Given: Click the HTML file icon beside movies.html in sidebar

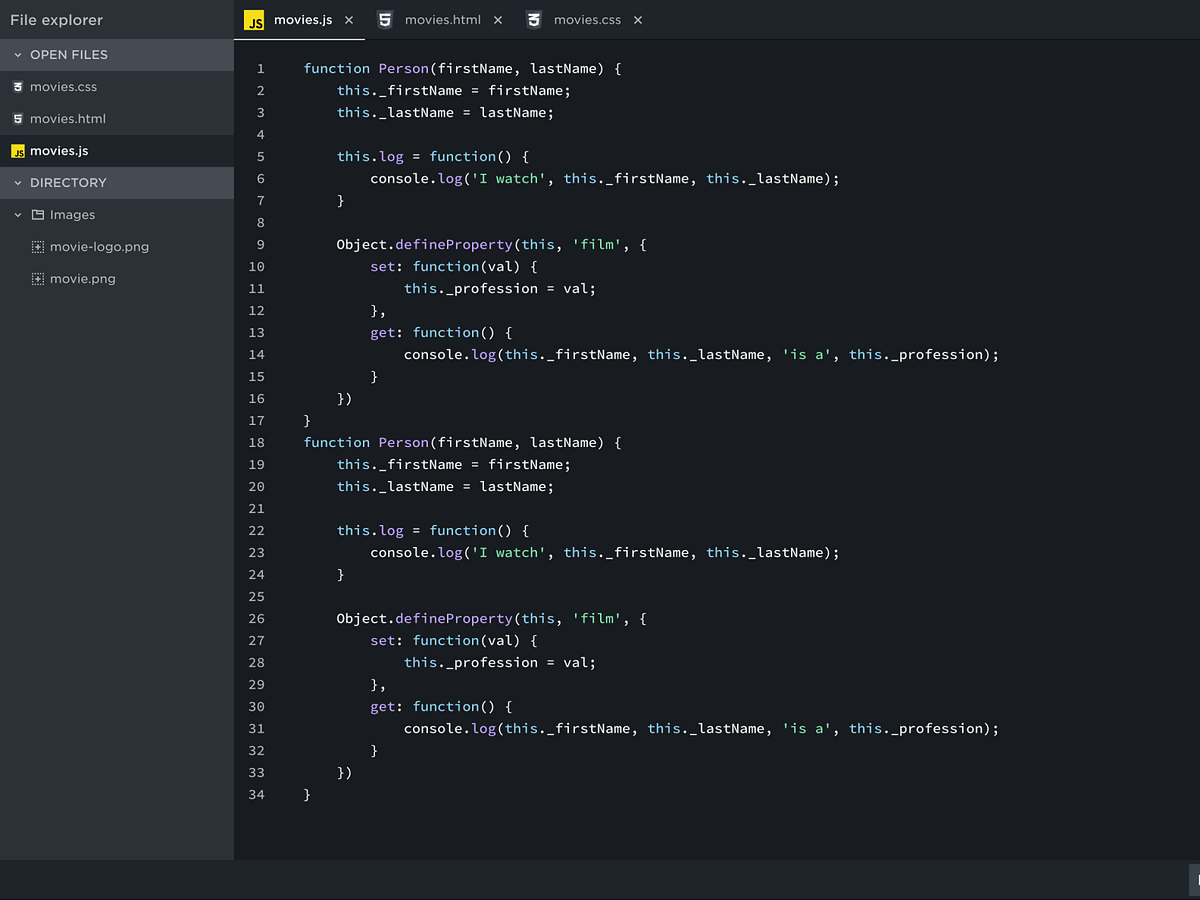Looking at the screenshot, I should pos(18,118).
